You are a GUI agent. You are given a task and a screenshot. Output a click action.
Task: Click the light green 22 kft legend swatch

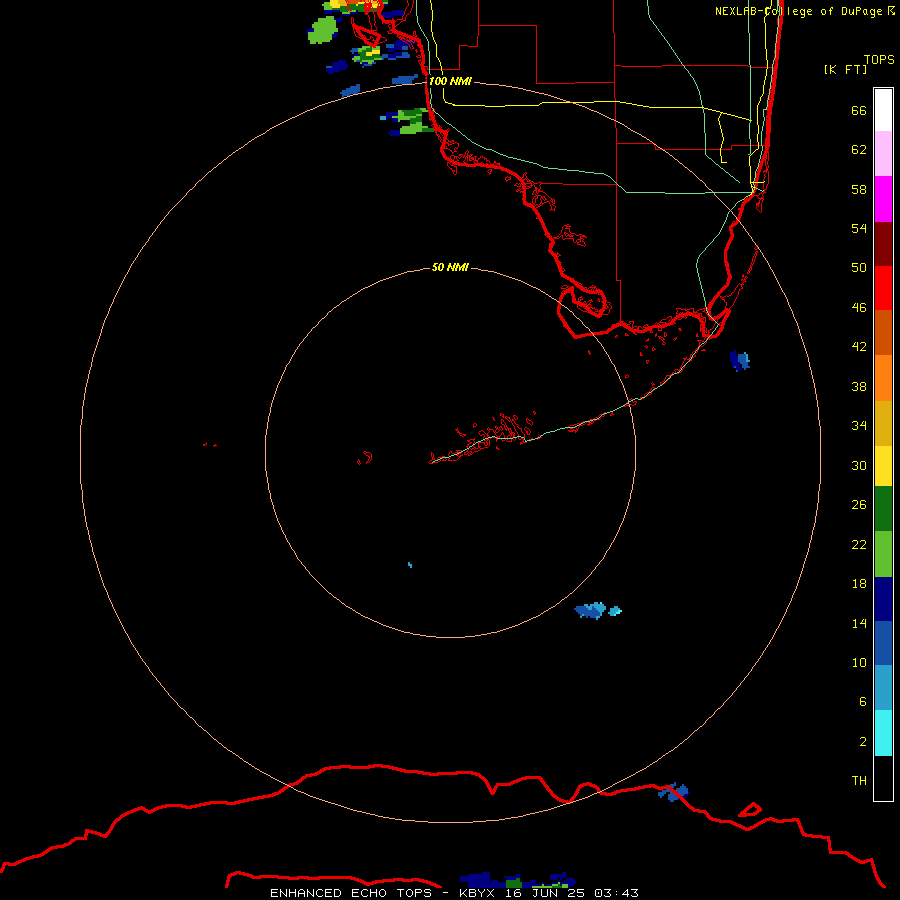click(x=883, y=554)
